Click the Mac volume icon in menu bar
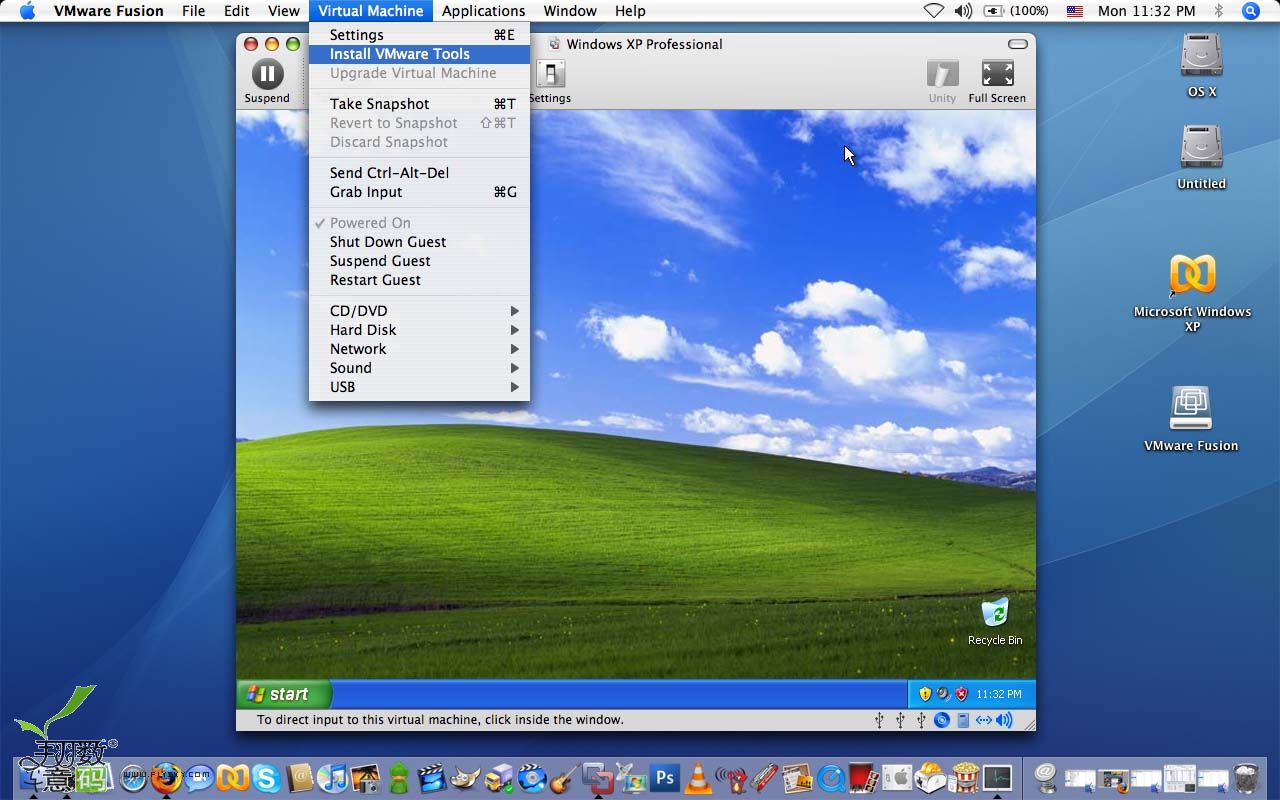The width and height of the screenshot is (1280, 800). pos(963,11)
